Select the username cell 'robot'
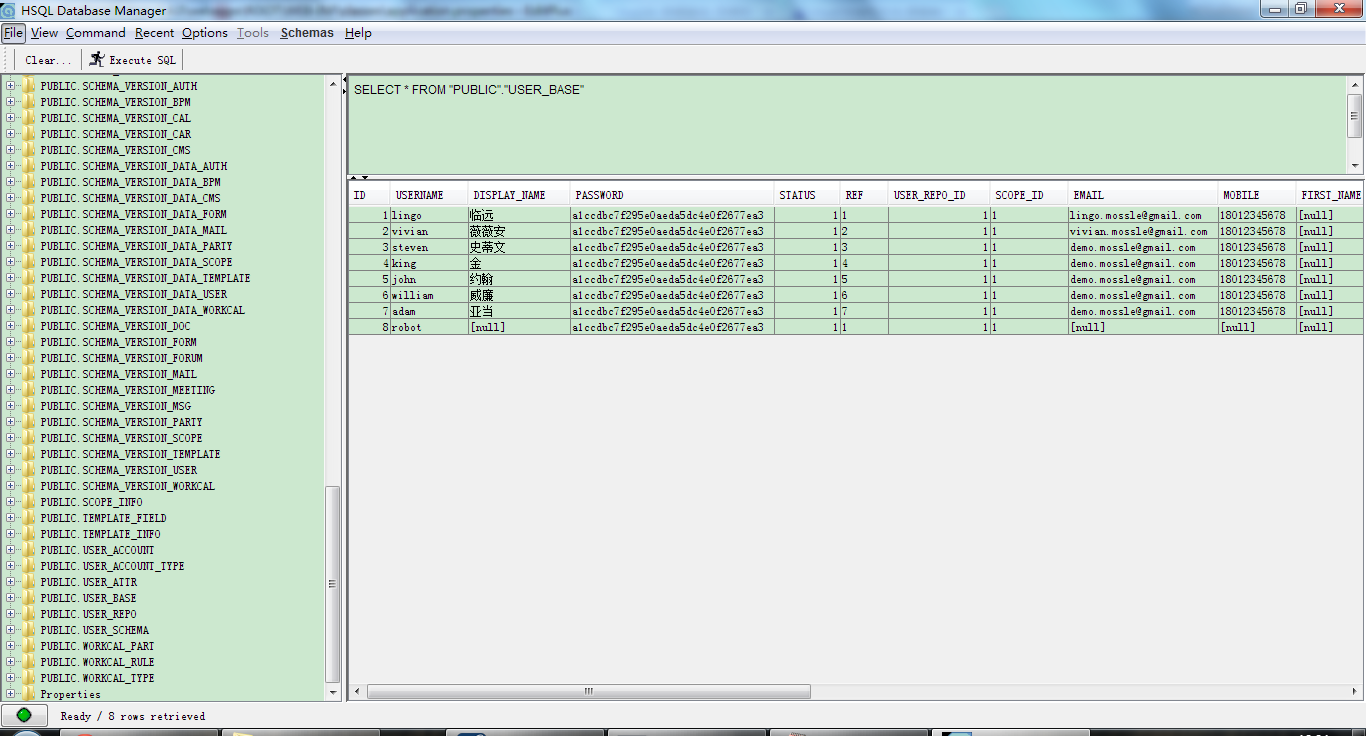 (x=429, y=327)
